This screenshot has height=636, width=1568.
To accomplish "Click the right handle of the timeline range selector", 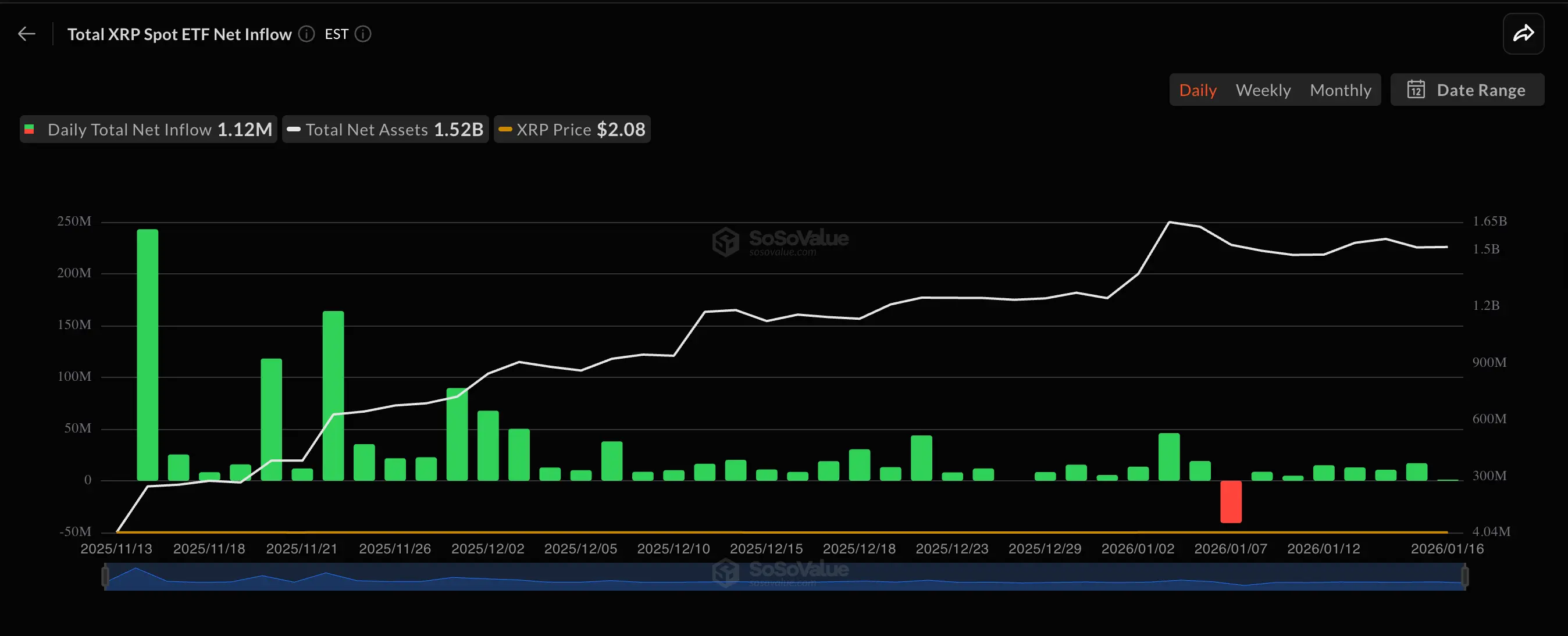I will [x=1464, y=576].
